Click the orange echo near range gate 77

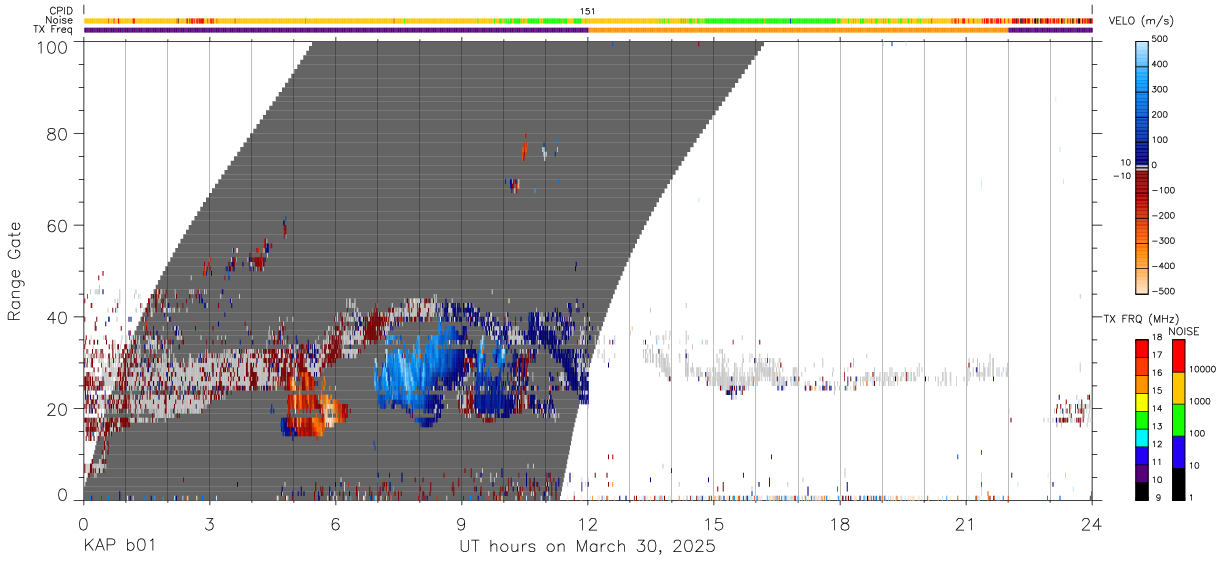(524, 150)
